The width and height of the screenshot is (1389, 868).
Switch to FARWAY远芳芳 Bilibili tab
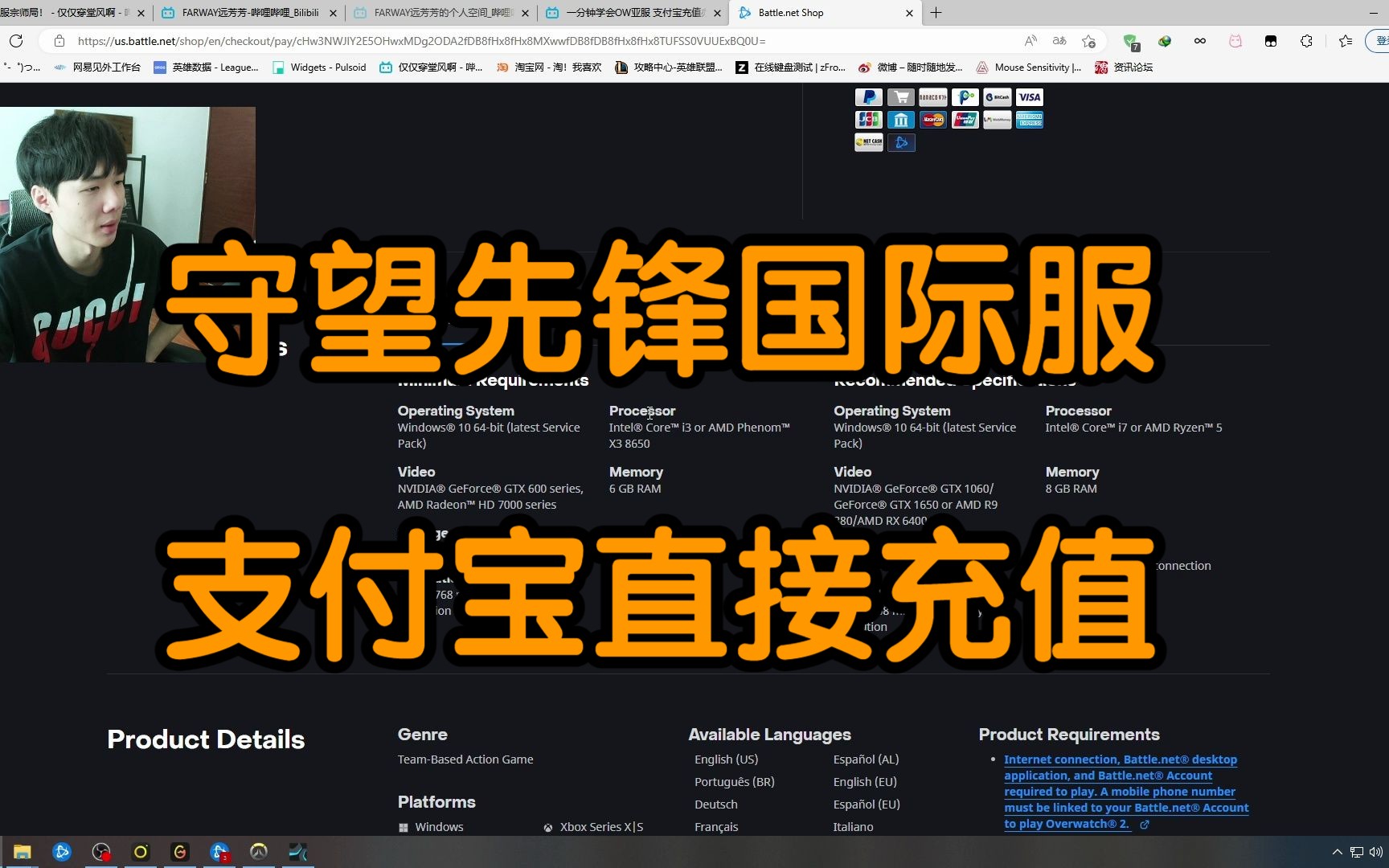[x=248, y=13]
